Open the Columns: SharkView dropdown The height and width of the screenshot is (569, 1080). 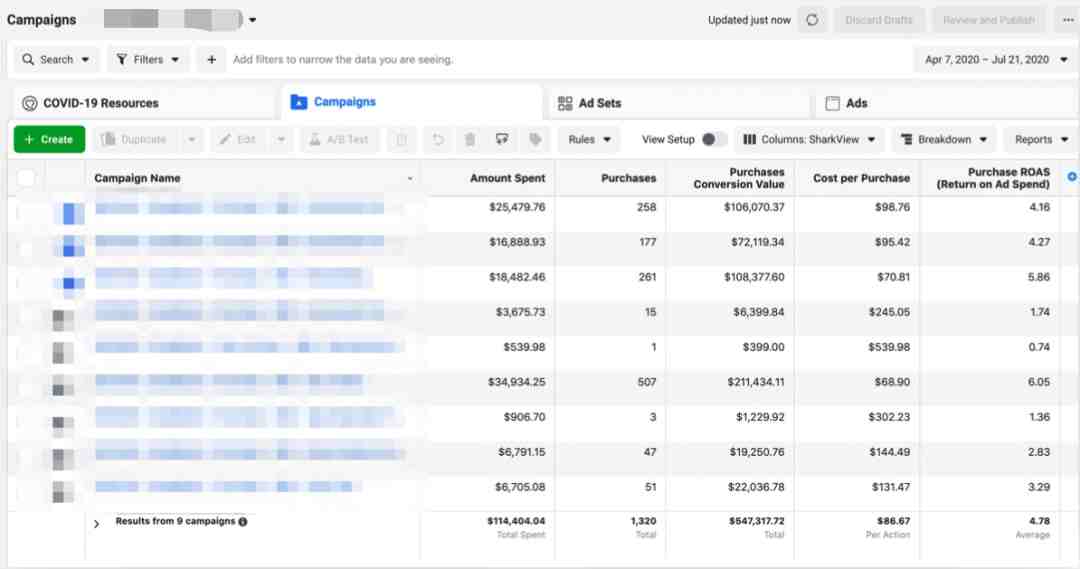809,139
